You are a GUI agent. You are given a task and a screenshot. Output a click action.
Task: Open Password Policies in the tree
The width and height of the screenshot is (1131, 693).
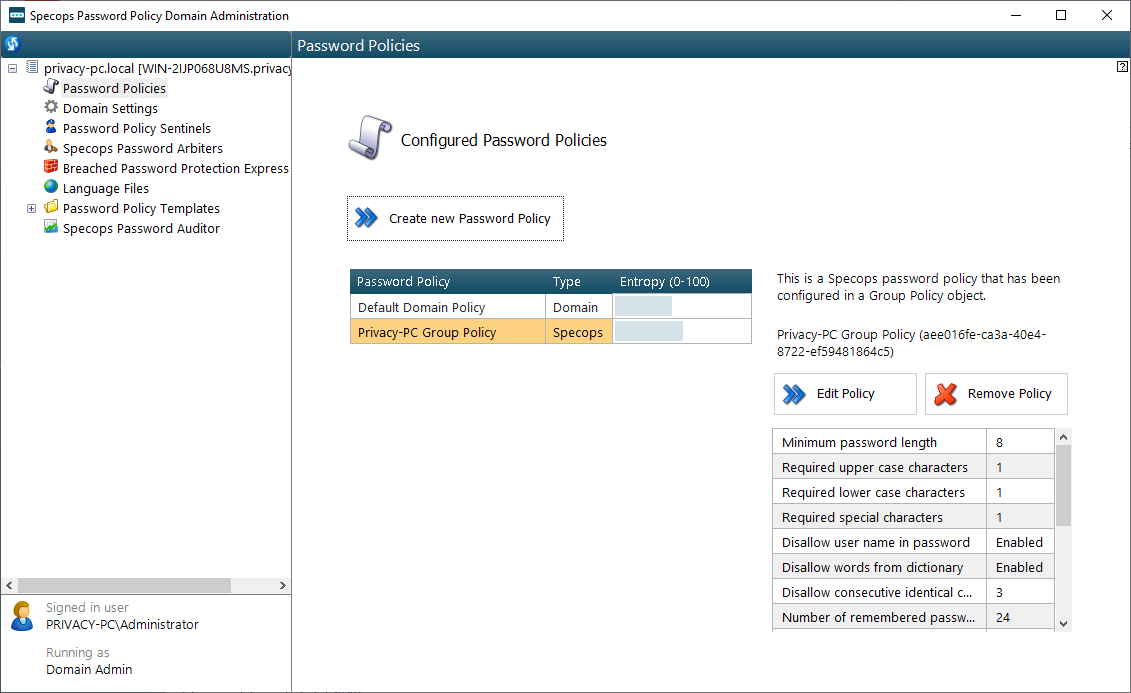pos(114,88)
